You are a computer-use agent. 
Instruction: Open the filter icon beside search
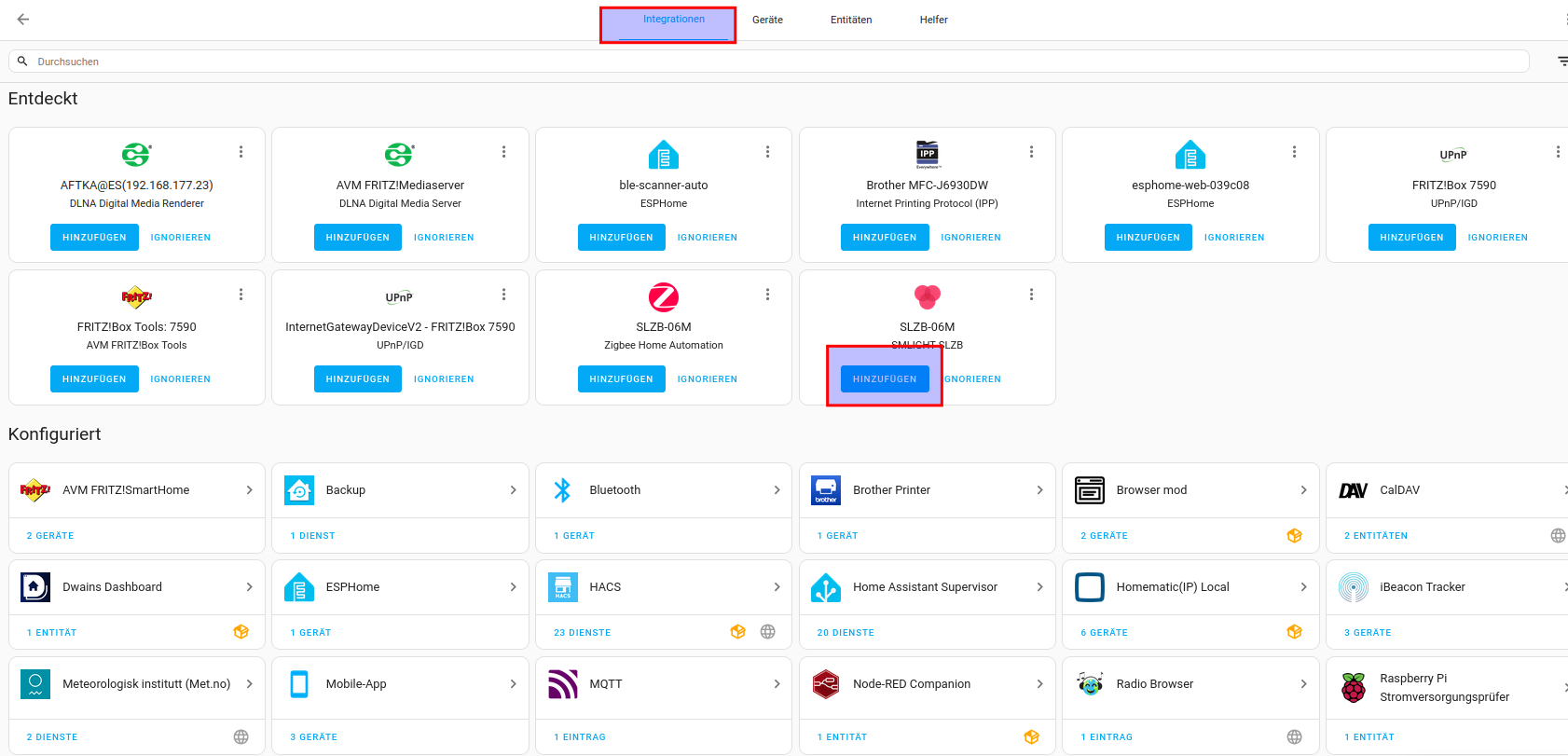[1561, 62]
